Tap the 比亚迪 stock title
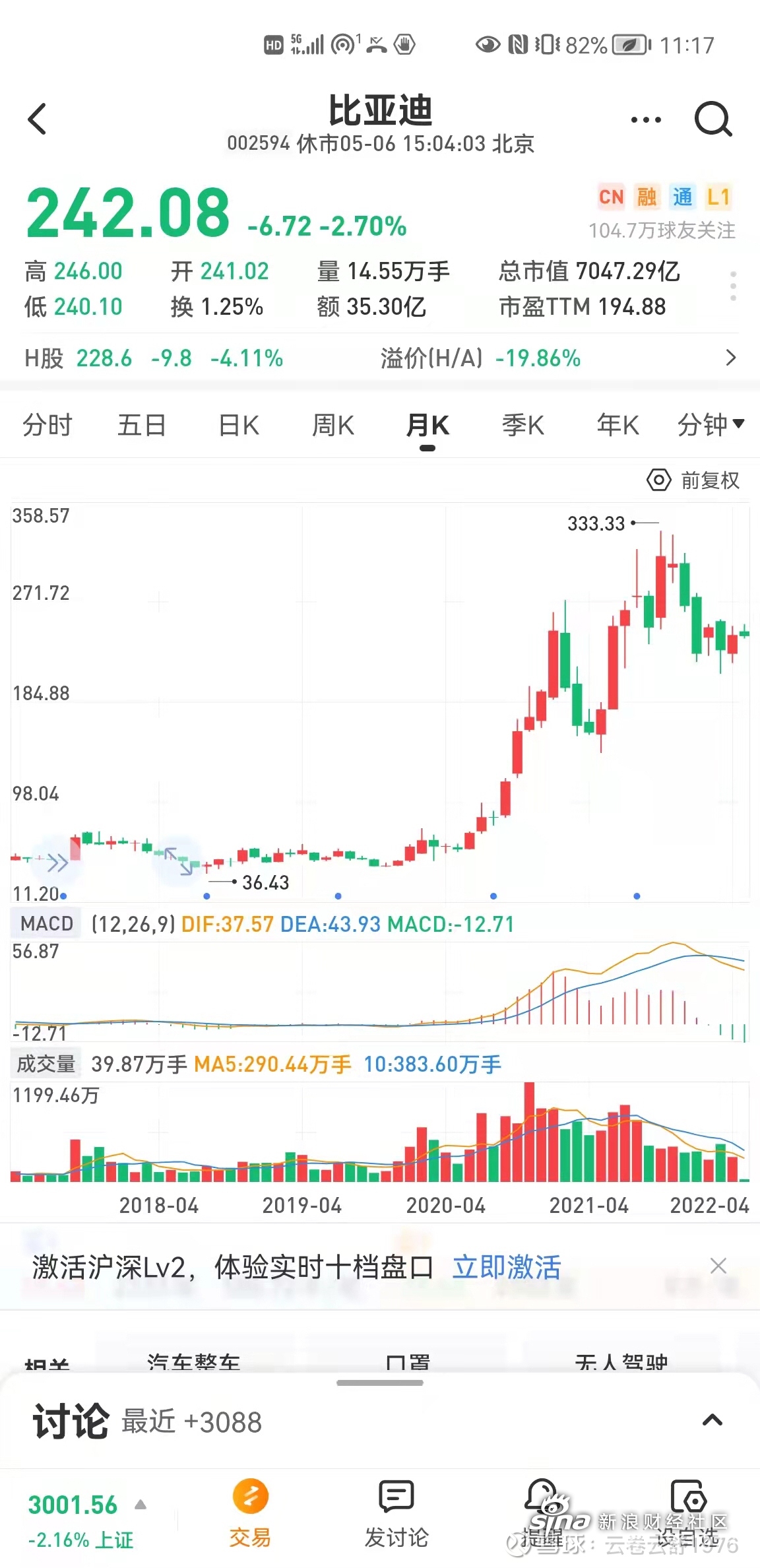 381,110
